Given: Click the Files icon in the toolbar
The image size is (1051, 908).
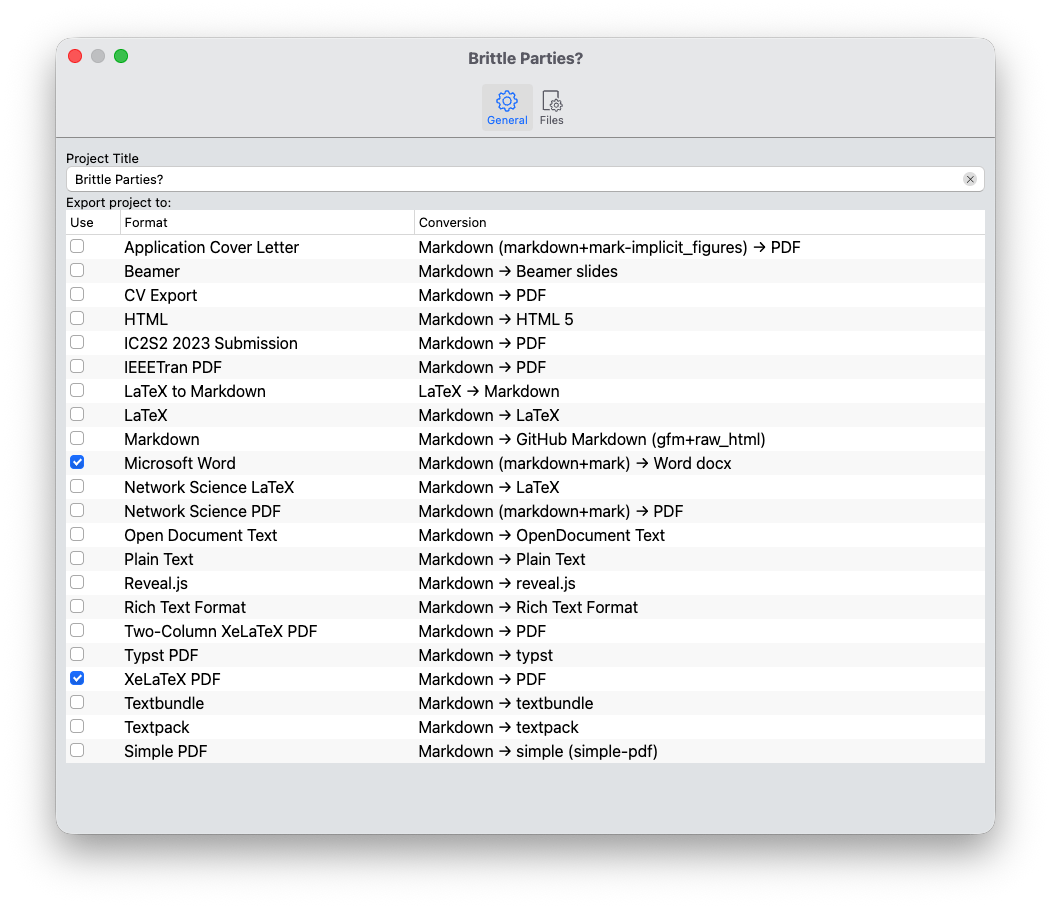Looking at the screenshot, I should tap(551, 99).
